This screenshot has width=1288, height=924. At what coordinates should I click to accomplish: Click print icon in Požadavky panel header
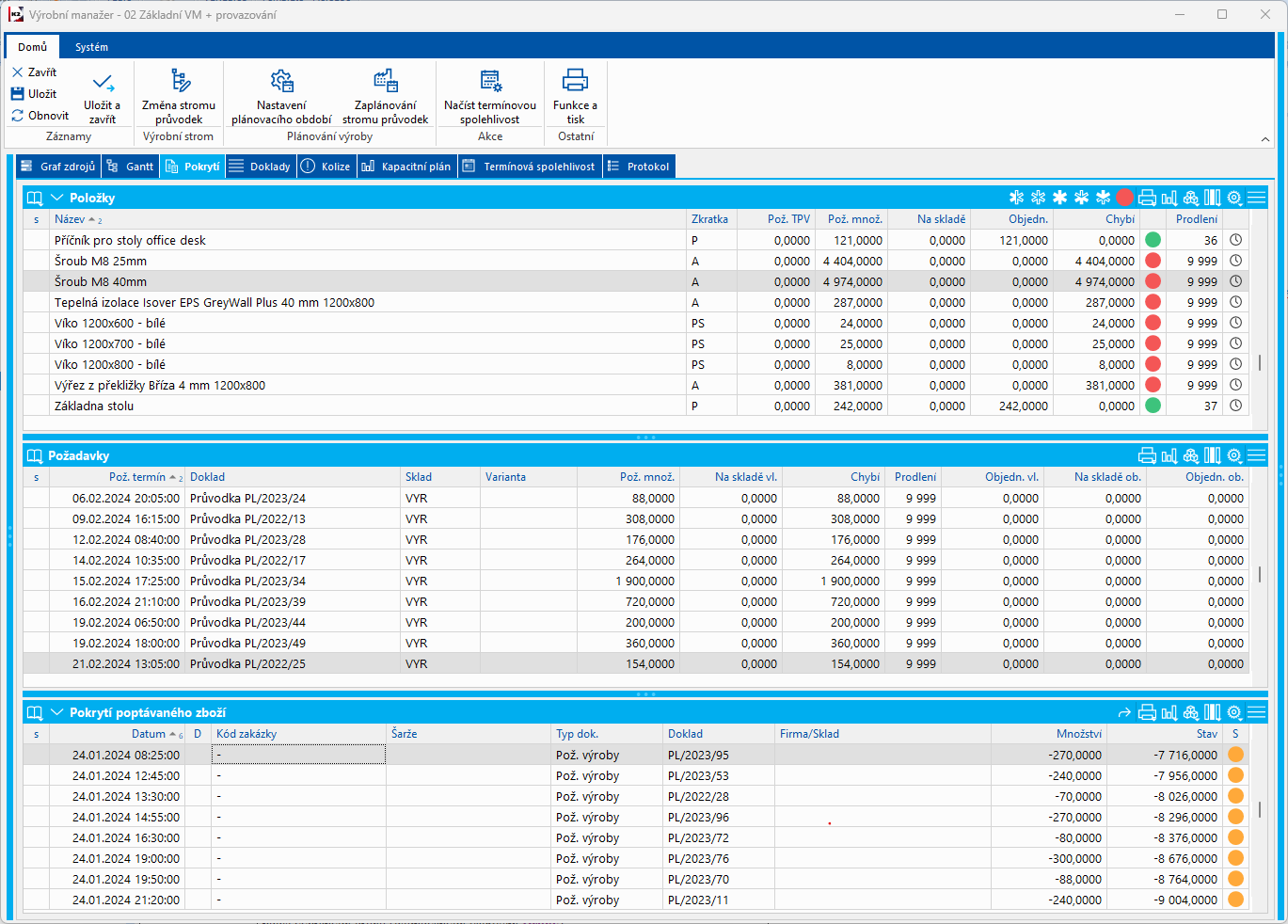1147,455
